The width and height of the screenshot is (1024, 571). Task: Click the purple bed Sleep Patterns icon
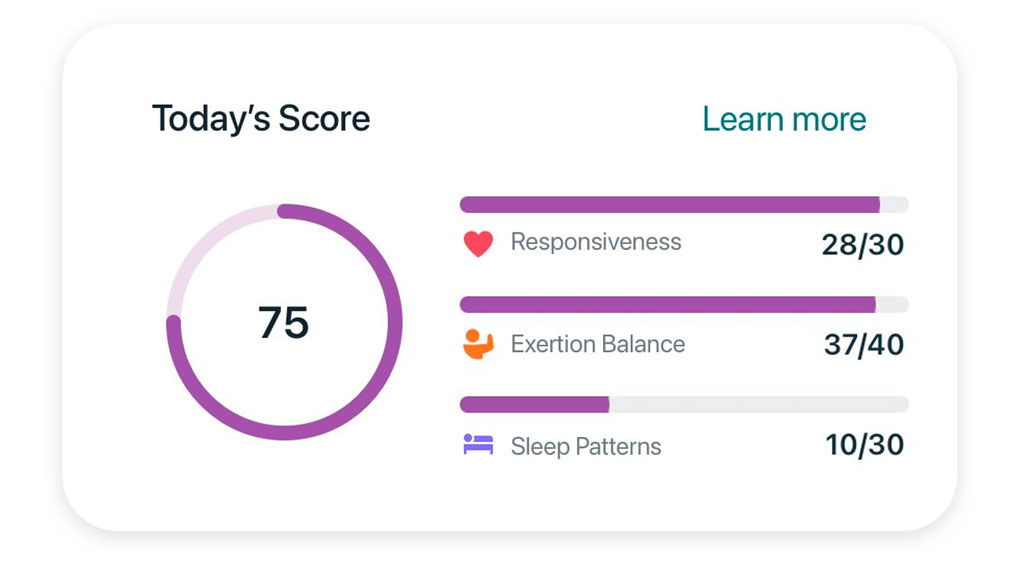478,445
